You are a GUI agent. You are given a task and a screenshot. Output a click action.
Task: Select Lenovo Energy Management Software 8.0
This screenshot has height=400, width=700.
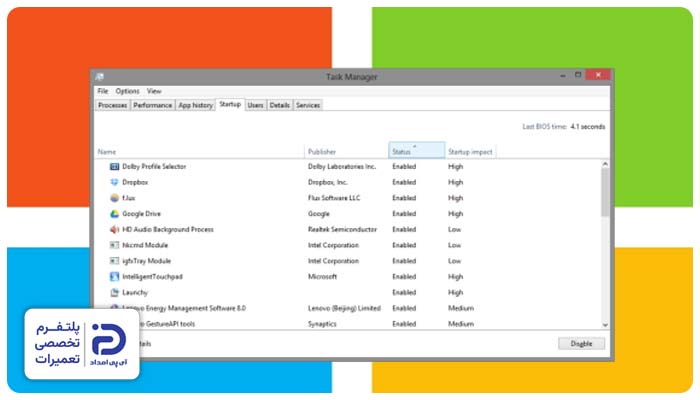184,308
